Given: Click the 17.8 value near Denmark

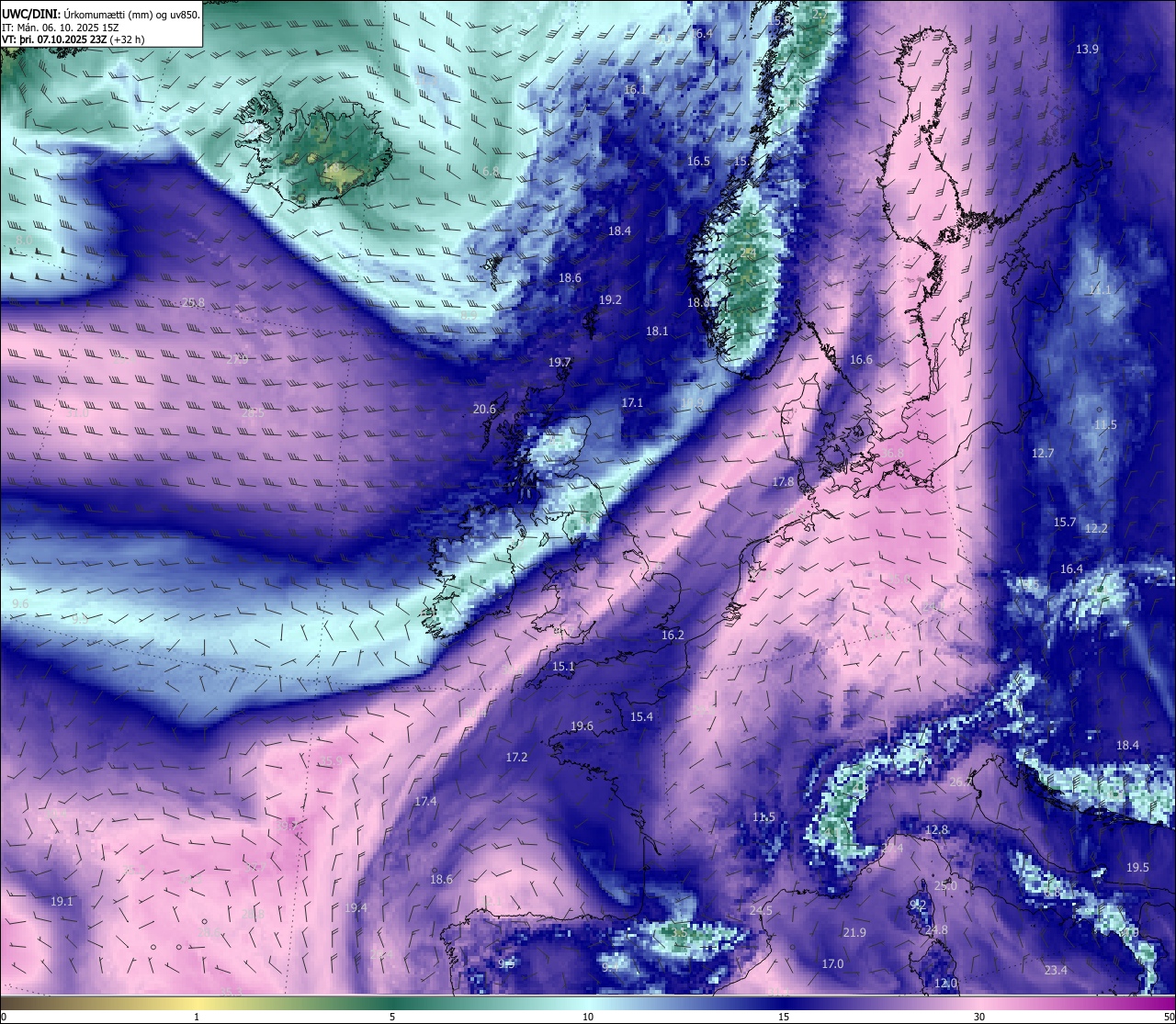Looking at the screenshot, I should coord(783,482).
